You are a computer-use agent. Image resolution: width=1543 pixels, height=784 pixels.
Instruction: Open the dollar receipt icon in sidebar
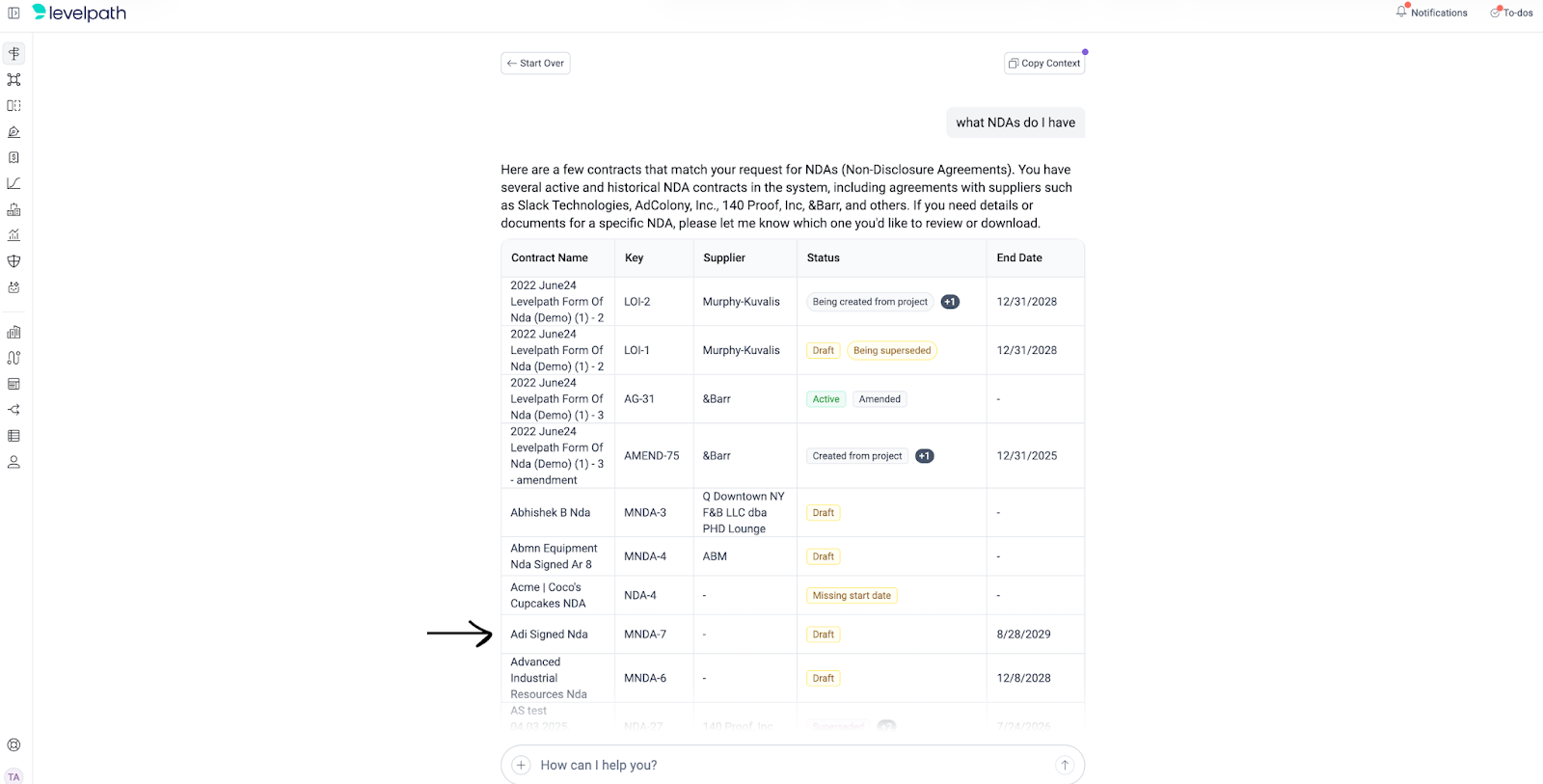(14, 157)
